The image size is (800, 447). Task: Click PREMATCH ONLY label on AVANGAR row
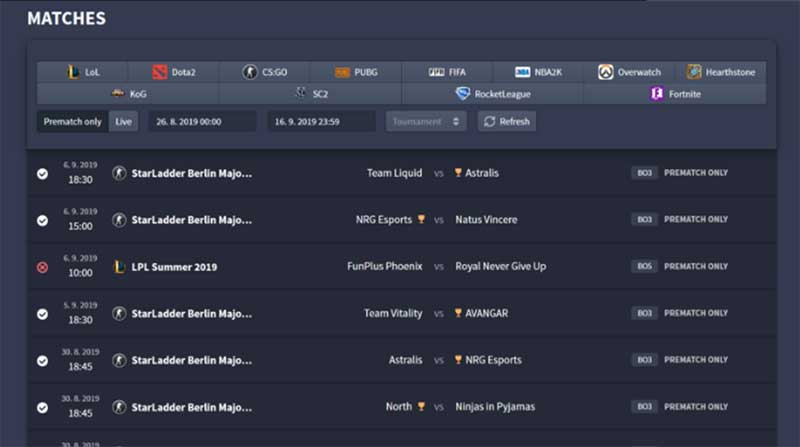point(696,313)
